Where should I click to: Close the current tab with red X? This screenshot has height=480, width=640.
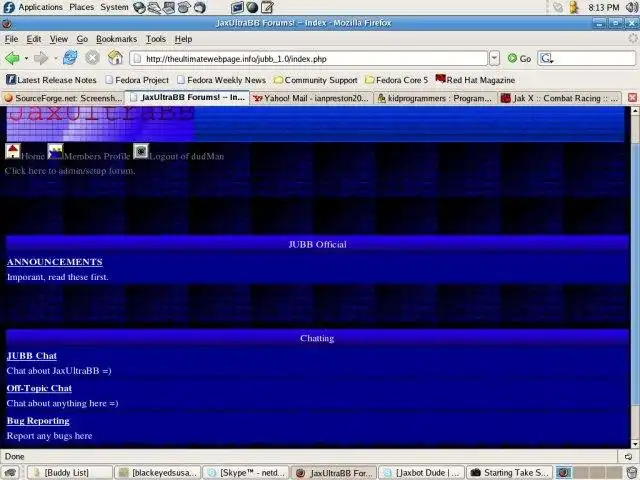[632, 98]
